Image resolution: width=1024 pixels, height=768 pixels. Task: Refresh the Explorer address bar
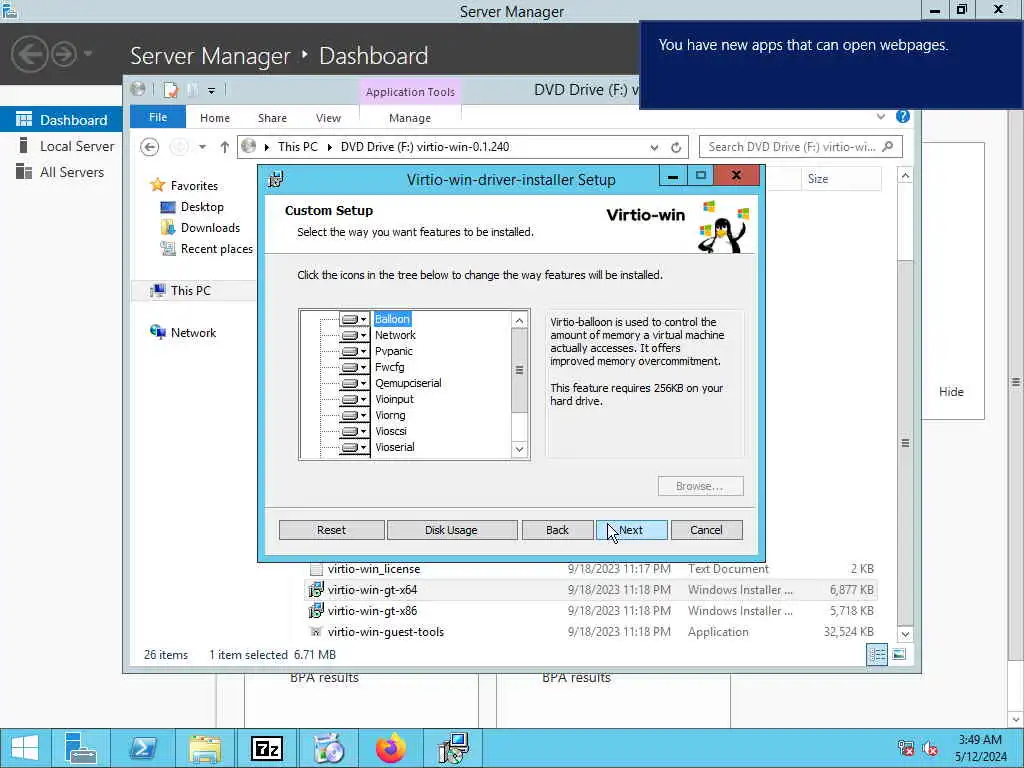point(676,147)
